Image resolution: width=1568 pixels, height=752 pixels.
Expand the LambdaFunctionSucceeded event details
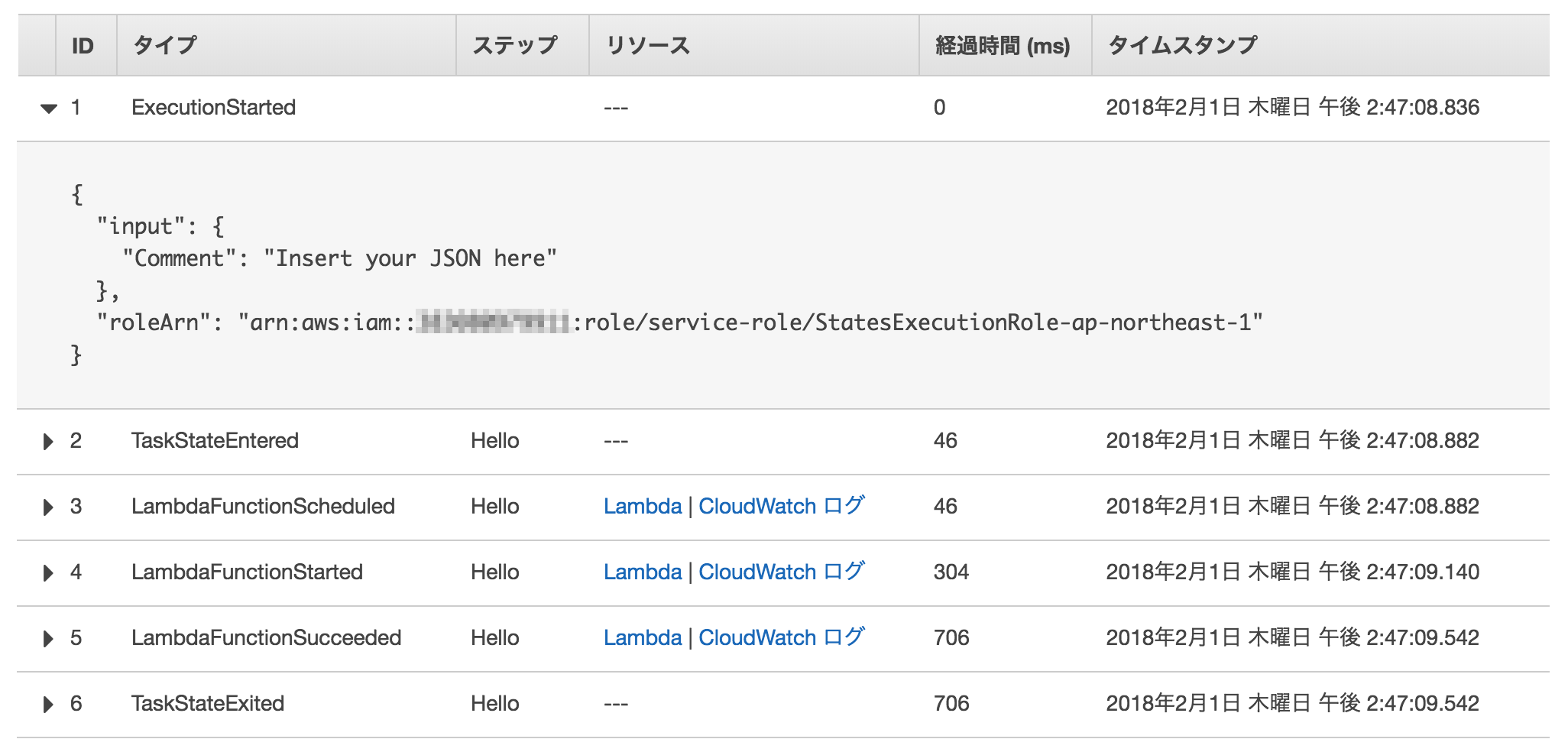coord(50,638)
